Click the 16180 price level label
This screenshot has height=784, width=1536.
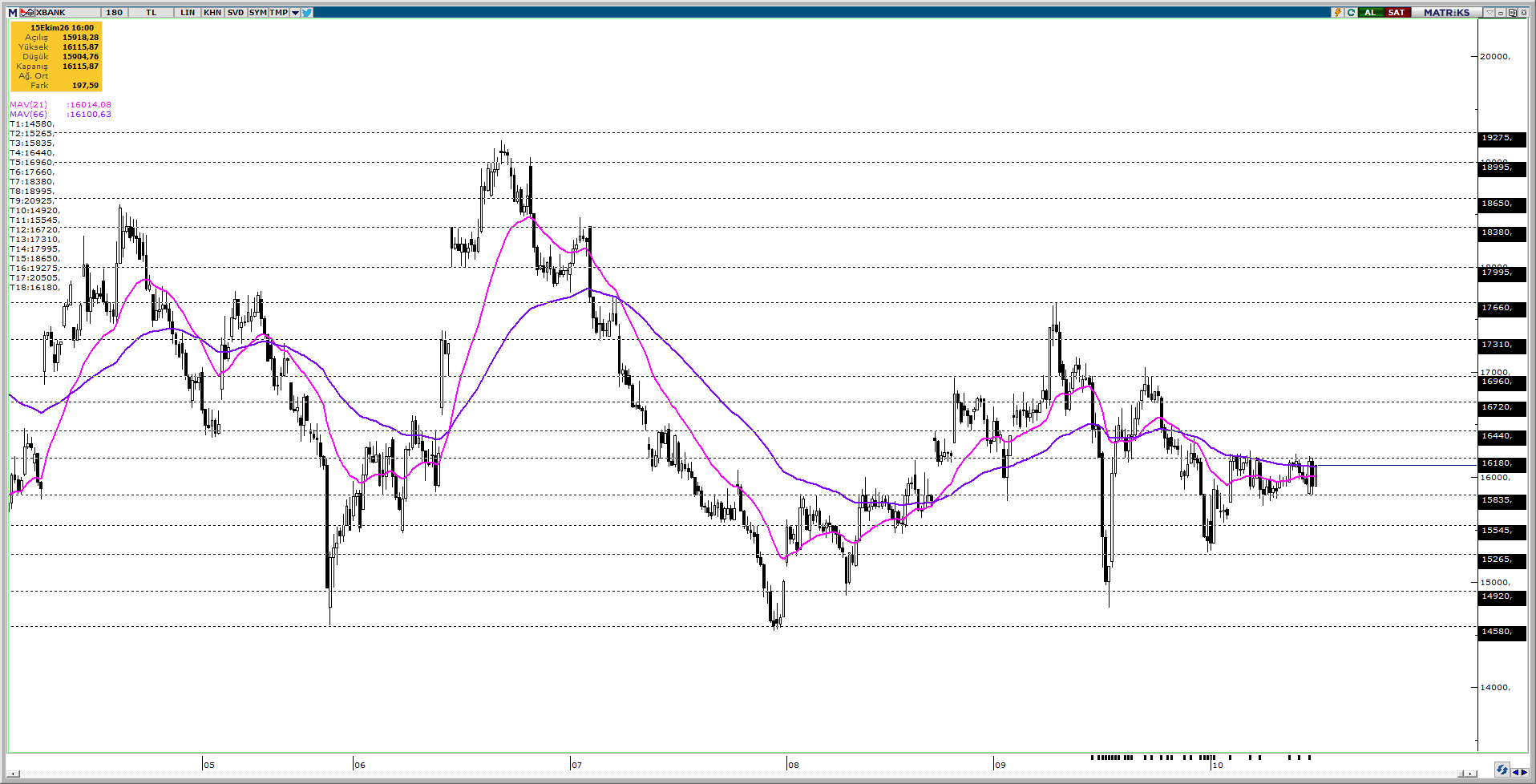click(x=1502, y=463)
